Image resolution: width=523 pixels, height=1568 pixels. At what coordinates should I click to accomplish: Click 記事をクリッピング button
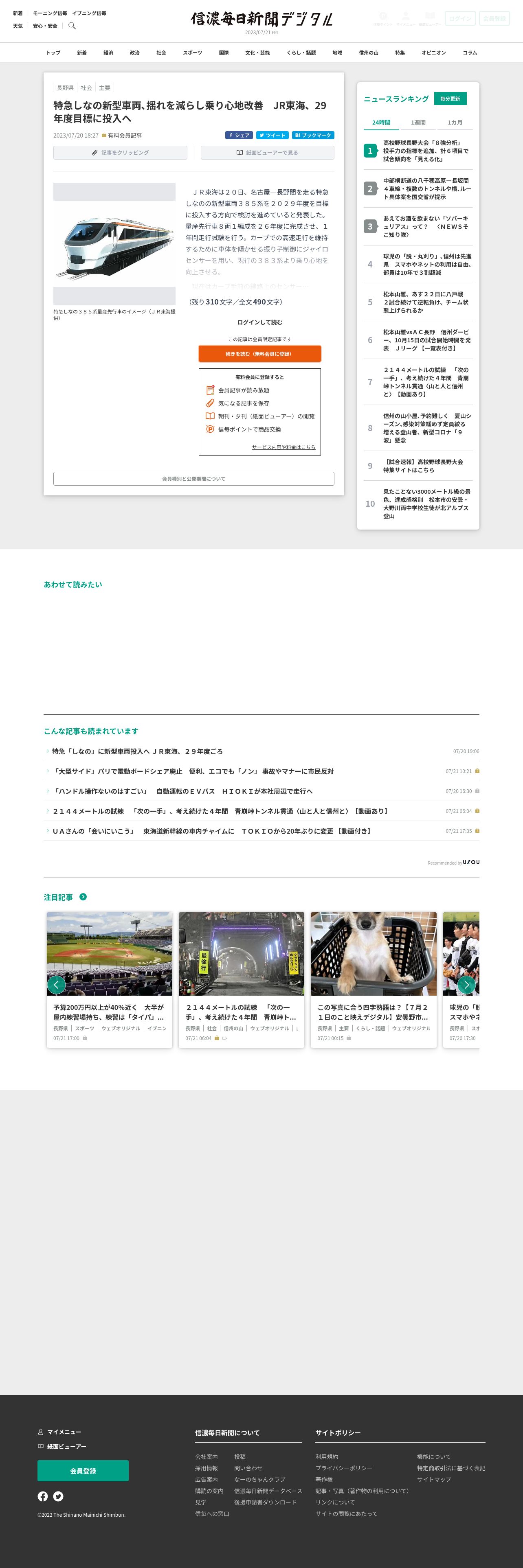click(120, 152)
